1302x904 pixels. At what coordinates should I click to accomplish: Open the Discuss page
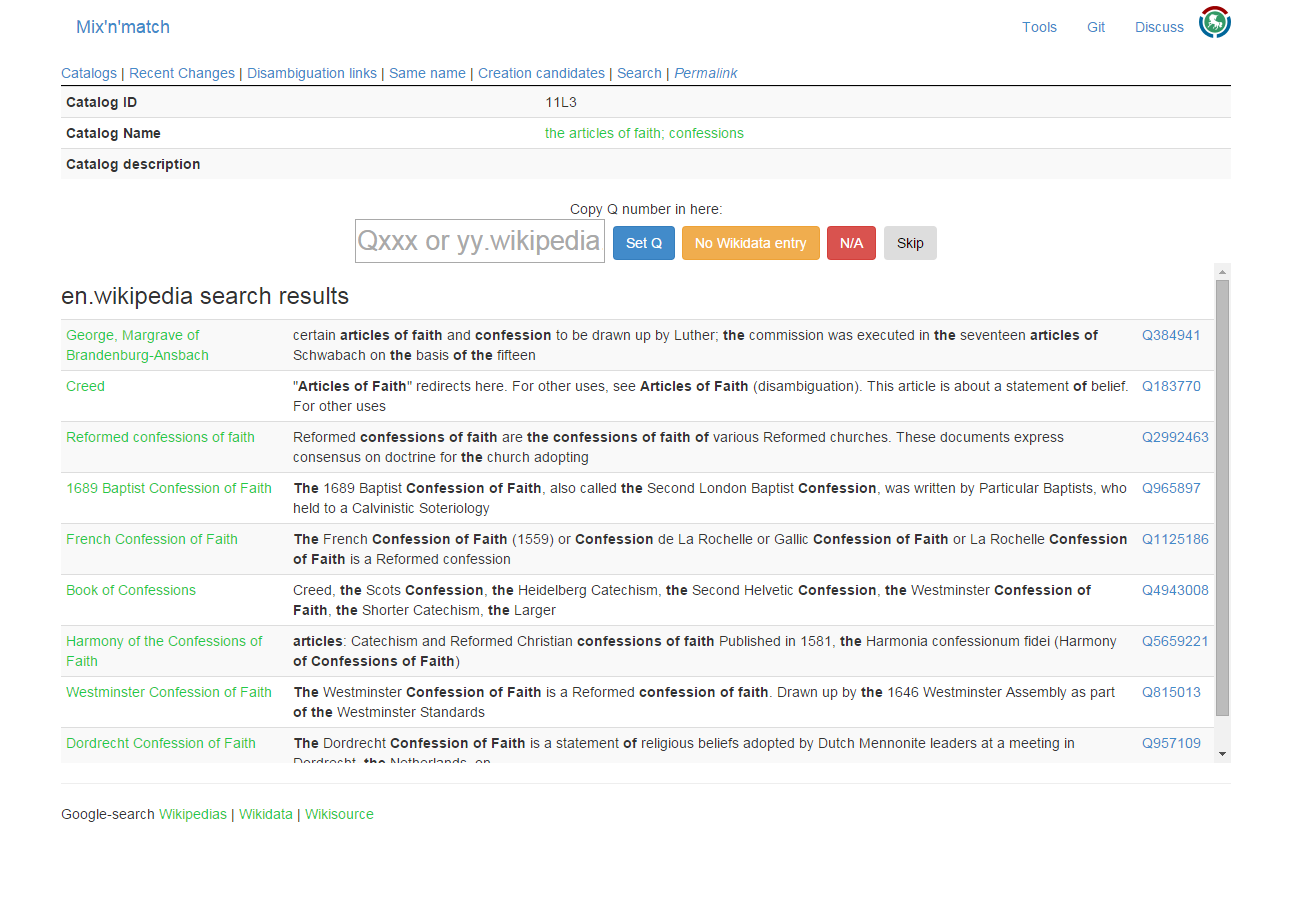1159,27
